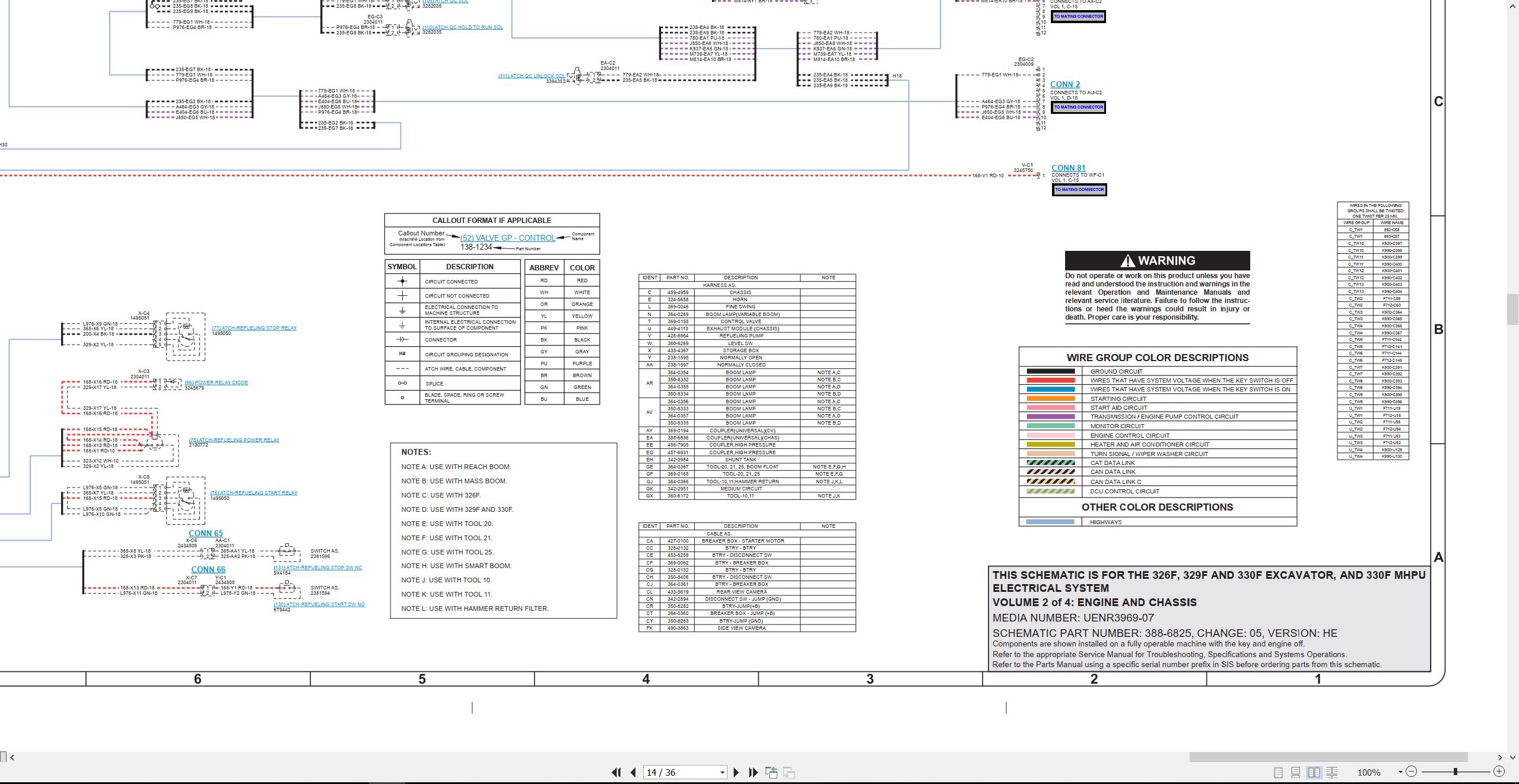The width and height of the screenshot is (1519, 784).
Task: Go back to the previous view
Action: point(771,772)
